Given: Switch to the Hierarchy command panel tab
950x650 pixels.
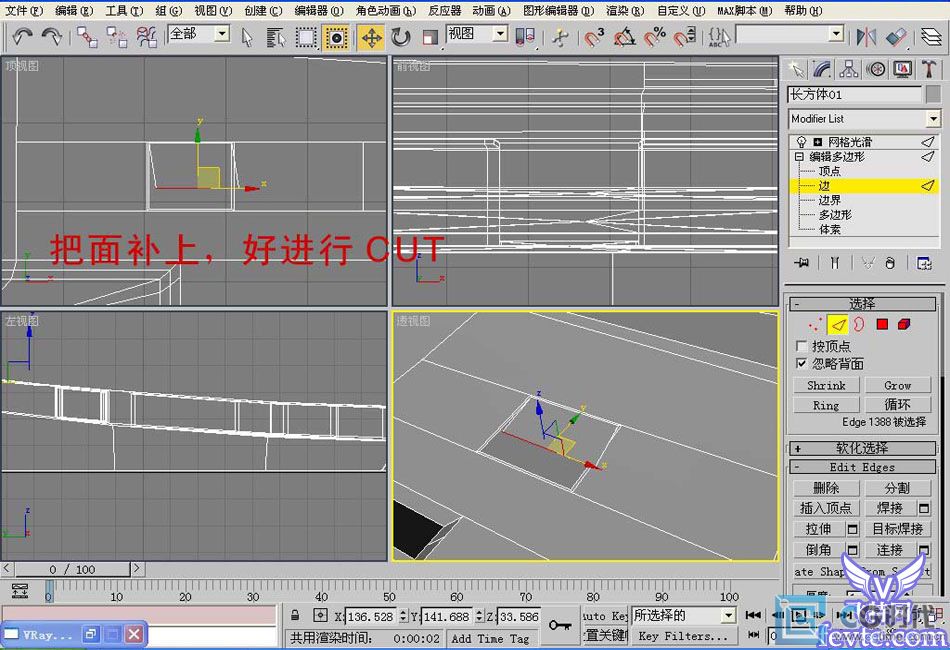Looking at the screenshot, I should point(849,69).
